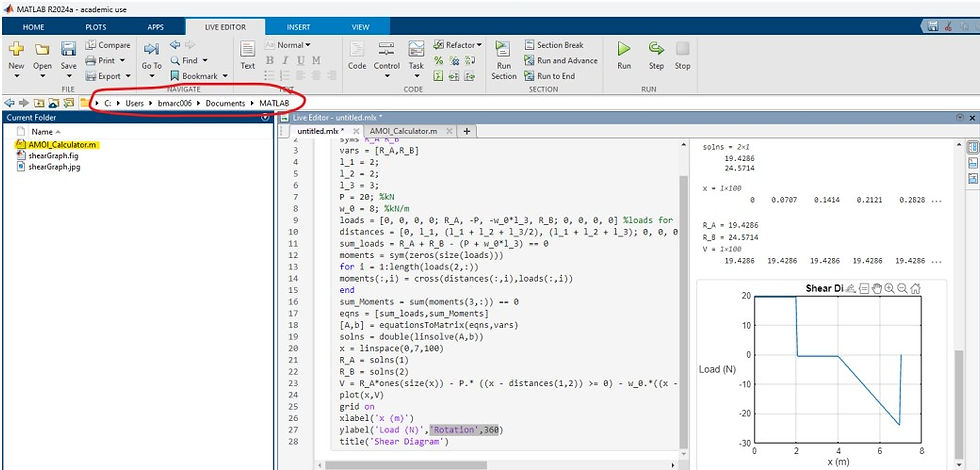Insert a Text block
This screenshot has width=980, height=470.
click(248, 56)
